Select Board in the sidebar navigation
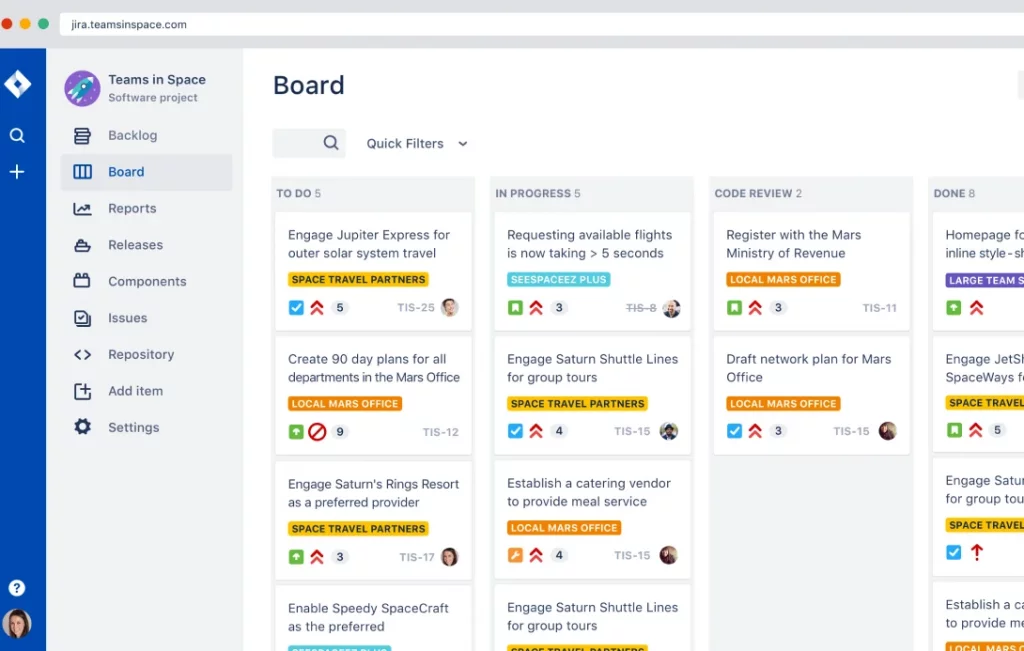The width and height of the screenshot is (1024, 651). [x=125, y=171]
